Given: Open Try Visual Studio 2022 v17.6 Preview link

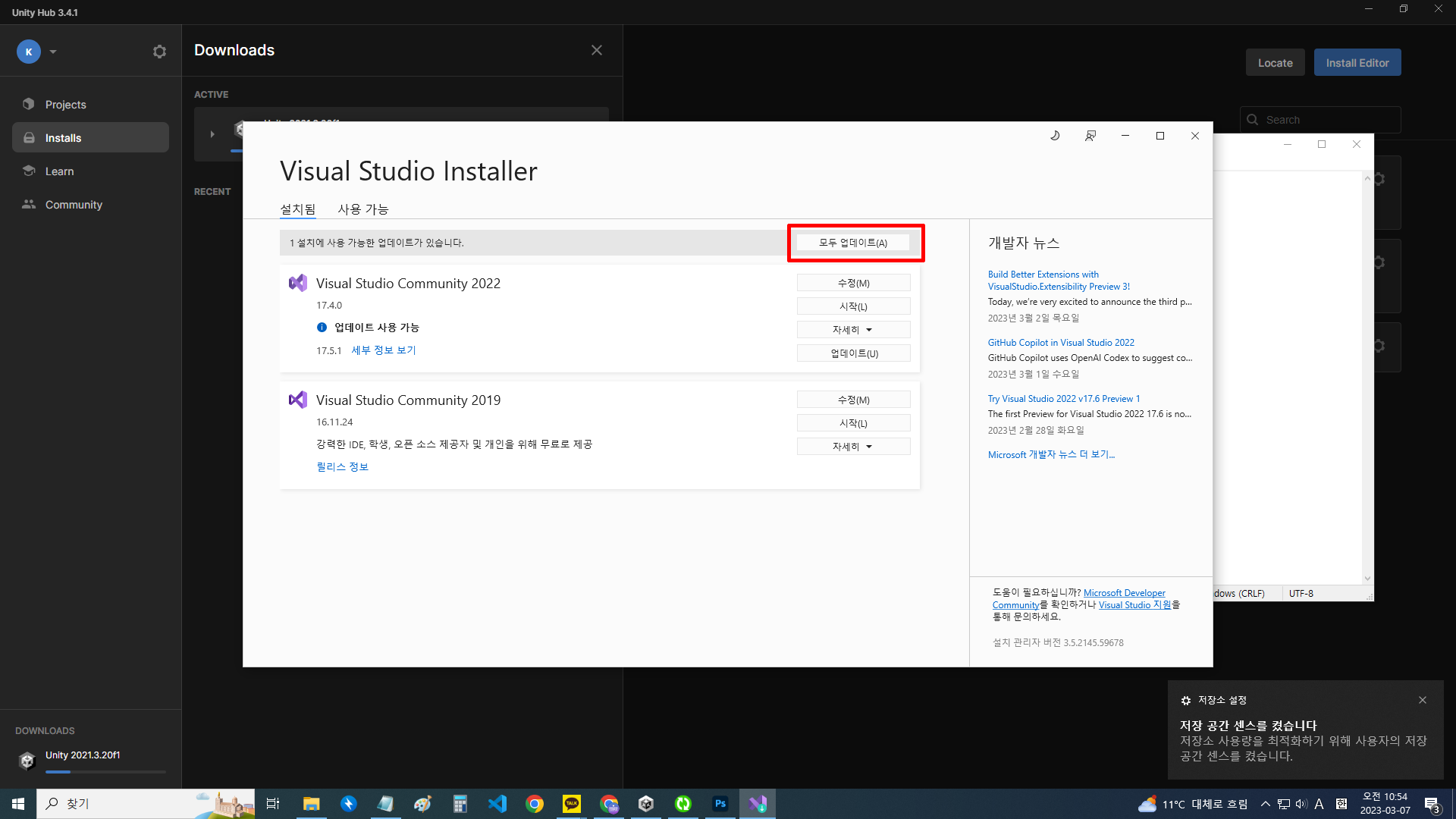Looking at the screenshot, I should 1063,399.
